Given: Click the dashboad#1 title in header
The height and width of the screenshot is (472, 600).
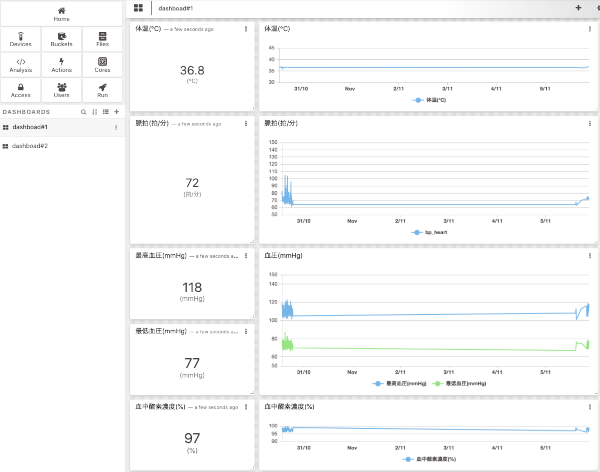Looking at the screenshot, I should coord(176,8).
